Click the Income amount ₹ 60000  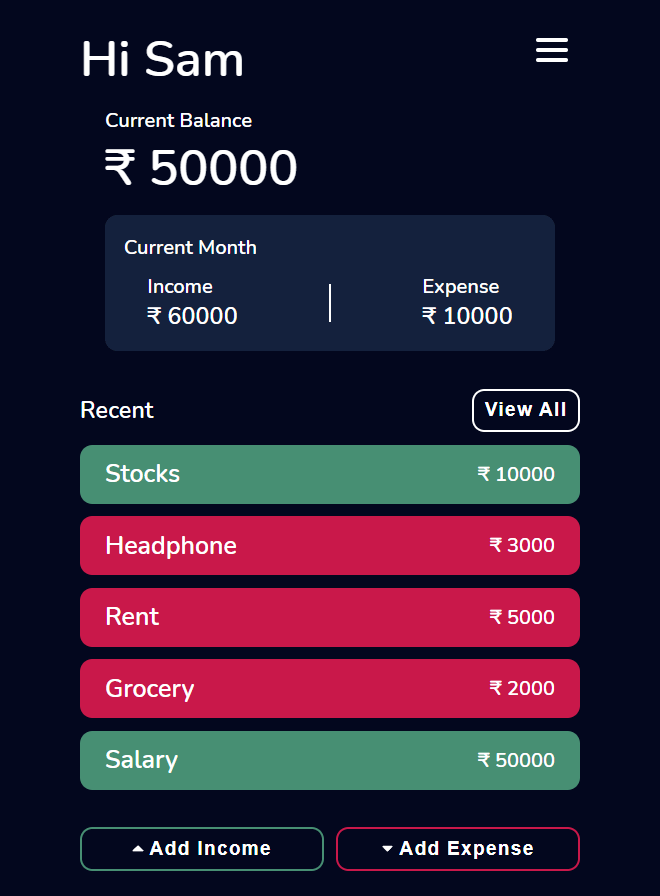192,316
